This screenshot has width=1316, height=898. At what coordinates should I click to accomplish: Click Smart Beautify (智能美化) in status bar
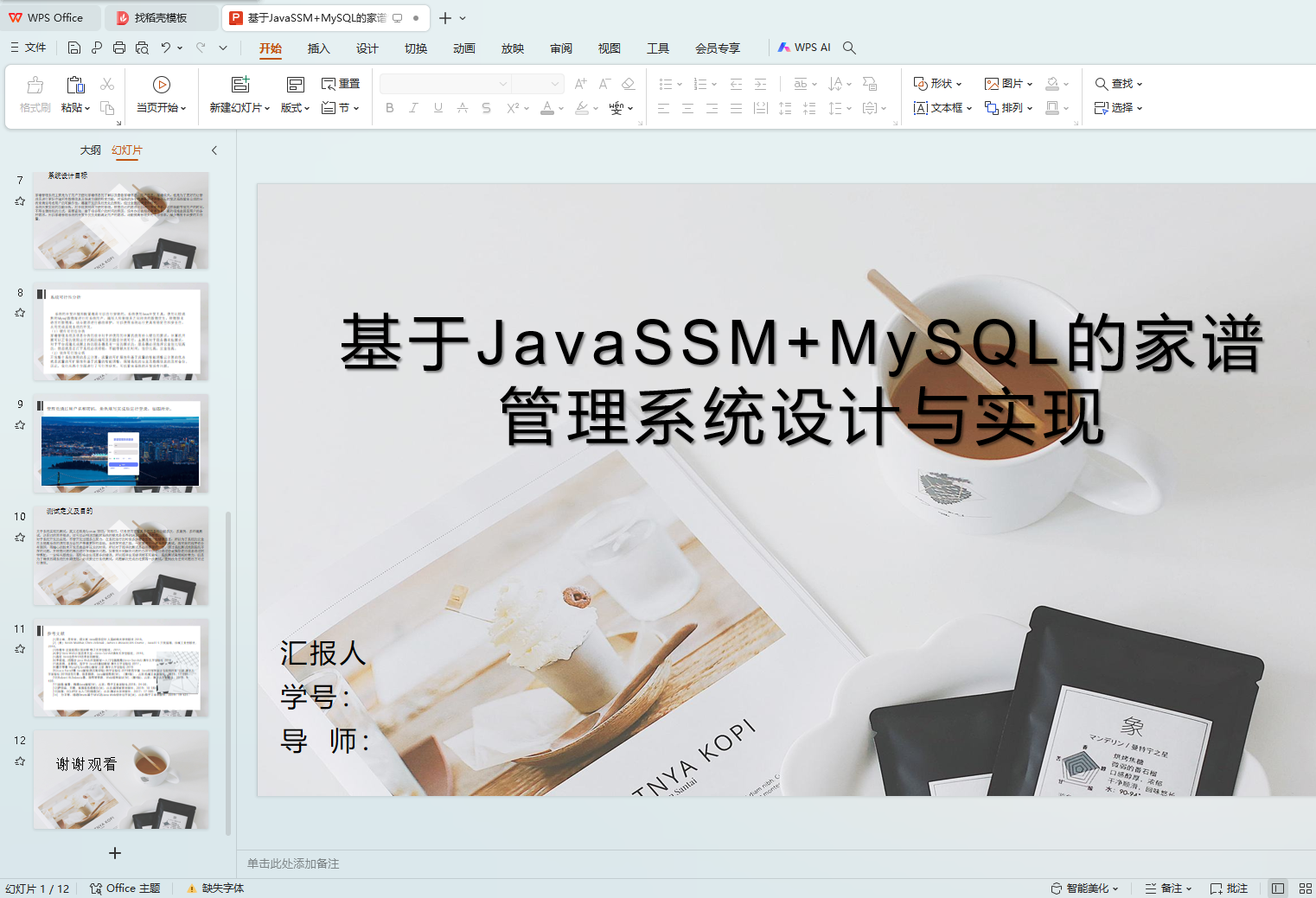[x=1084, y=888]
